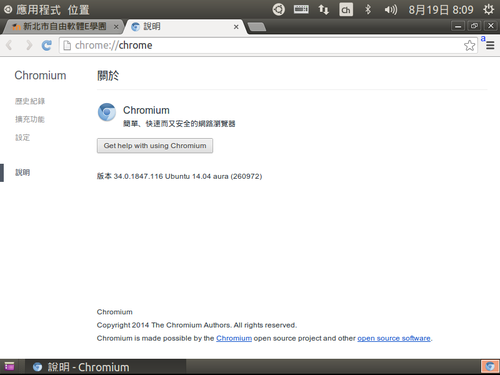Open the Chromium hamburger menu
Image resolution: width=500 pixels, height=375 pixels.
pyautogui.click(x=490, y=45)
